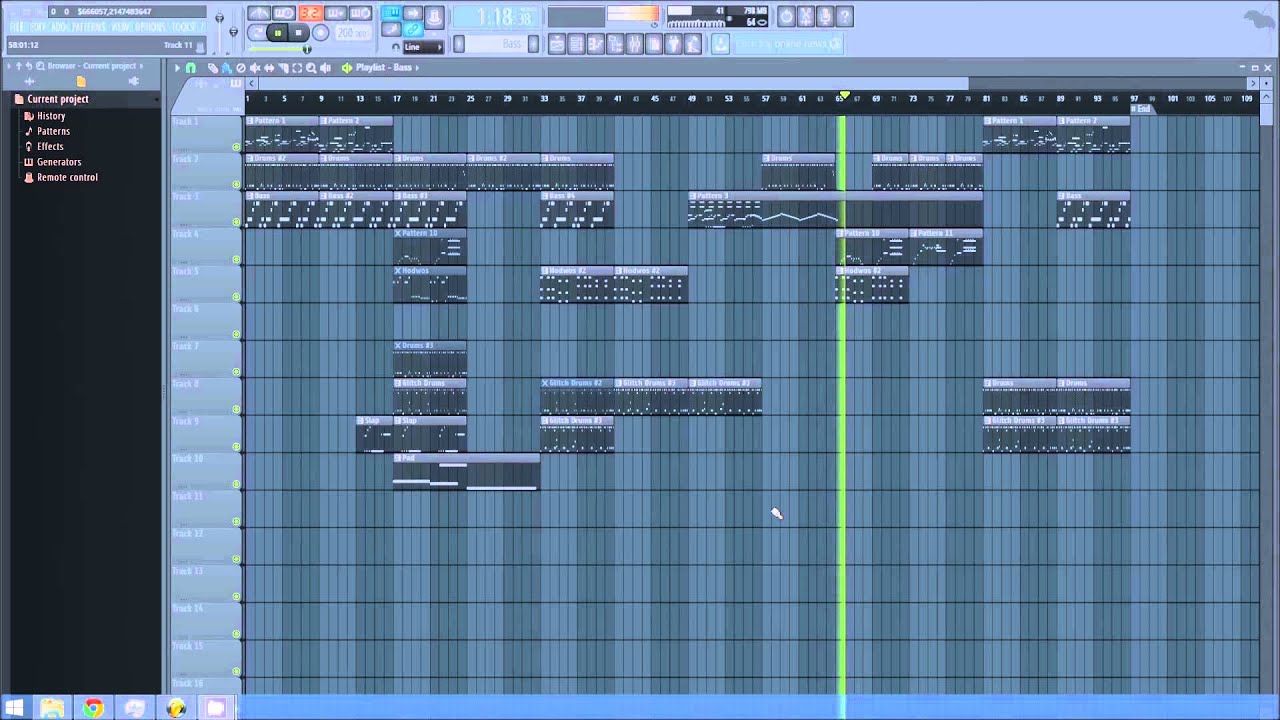Toggle song/pattern mode button

pyautogui.click(x=257, y=33)
